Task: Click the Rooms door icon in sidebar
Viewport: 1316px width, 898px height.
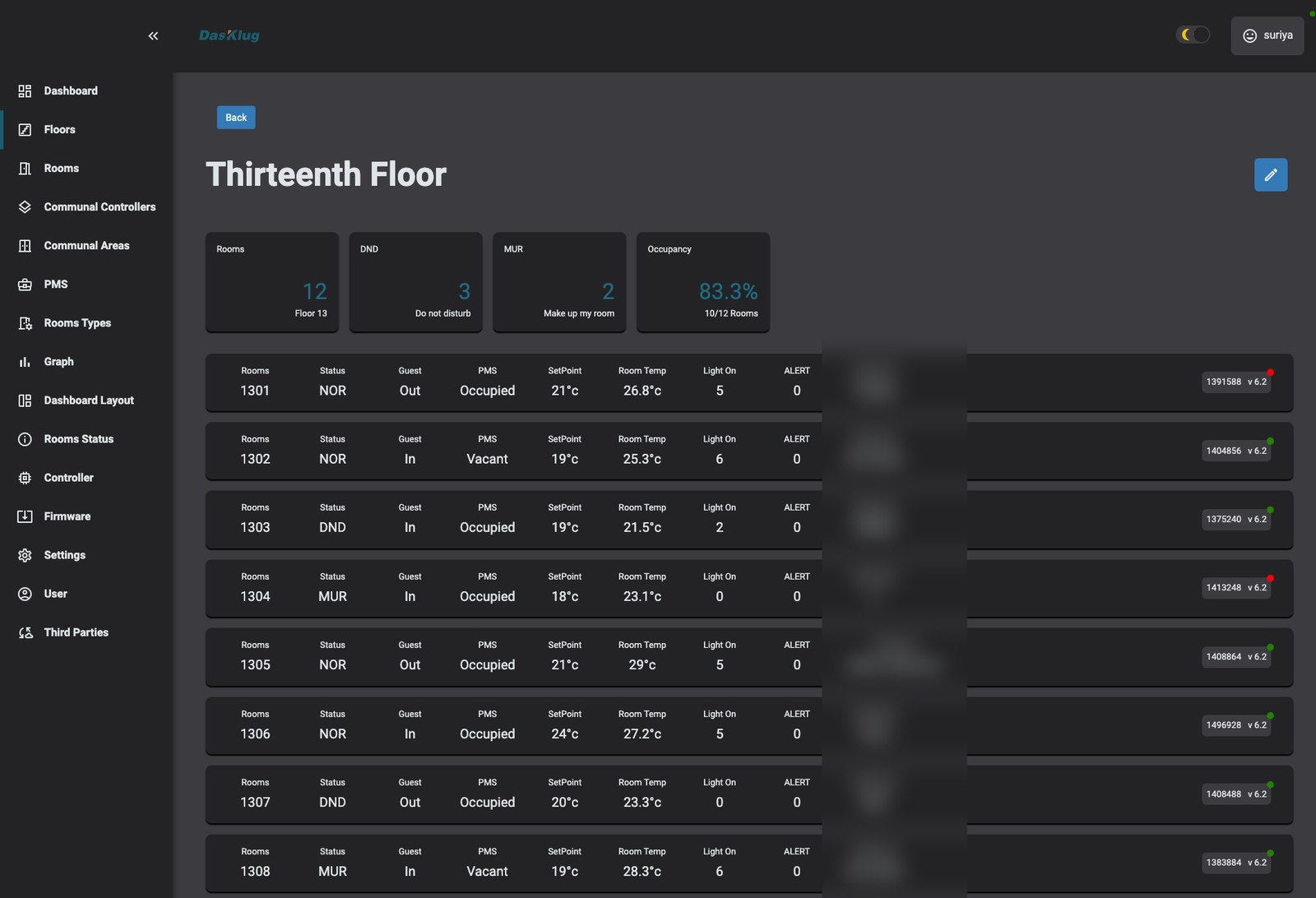Action: pyautogui.click(x=25, y=169)
